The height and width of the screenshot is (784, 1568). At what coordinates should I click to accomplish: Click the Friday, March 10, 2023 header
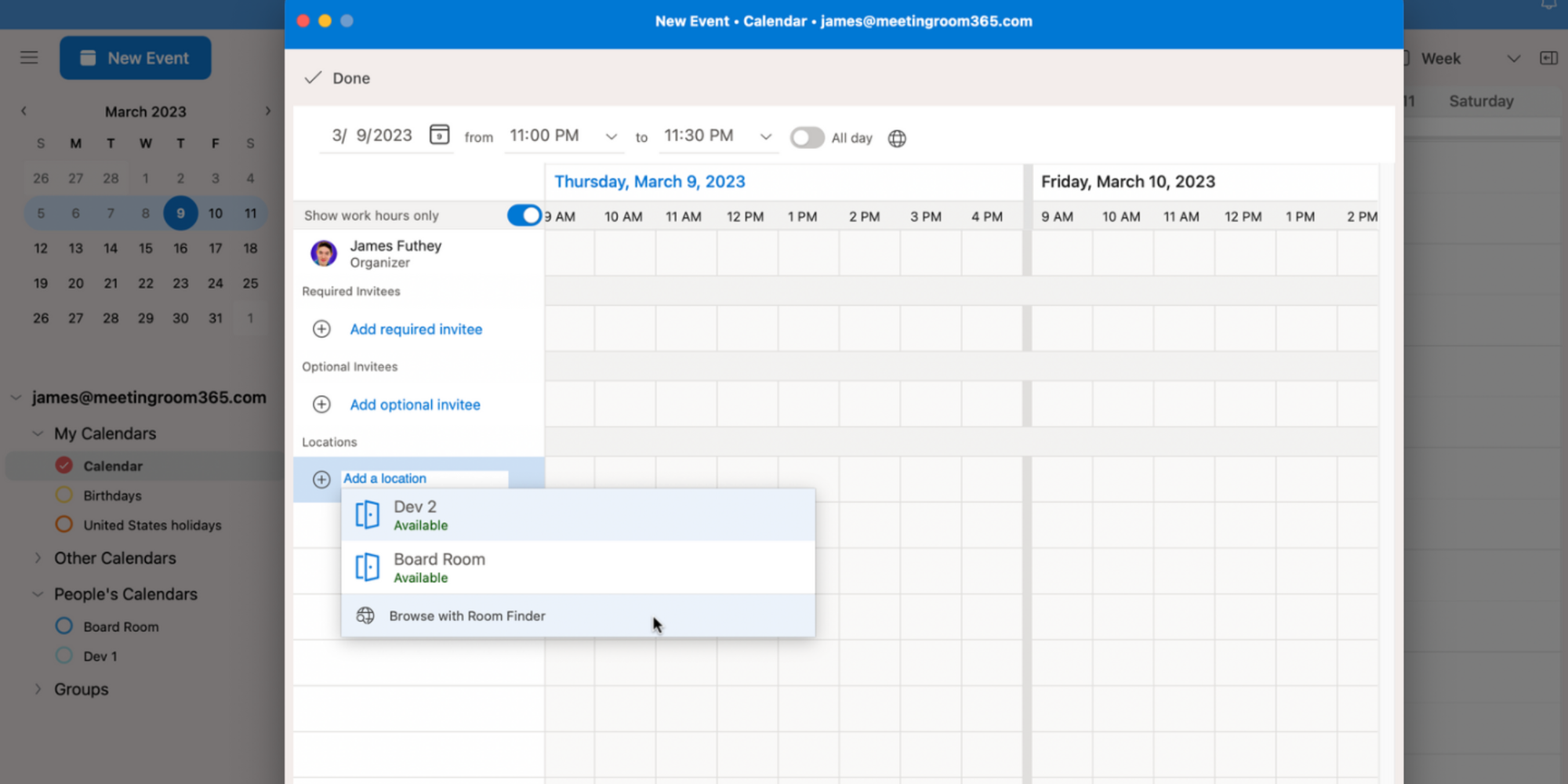1128,182
